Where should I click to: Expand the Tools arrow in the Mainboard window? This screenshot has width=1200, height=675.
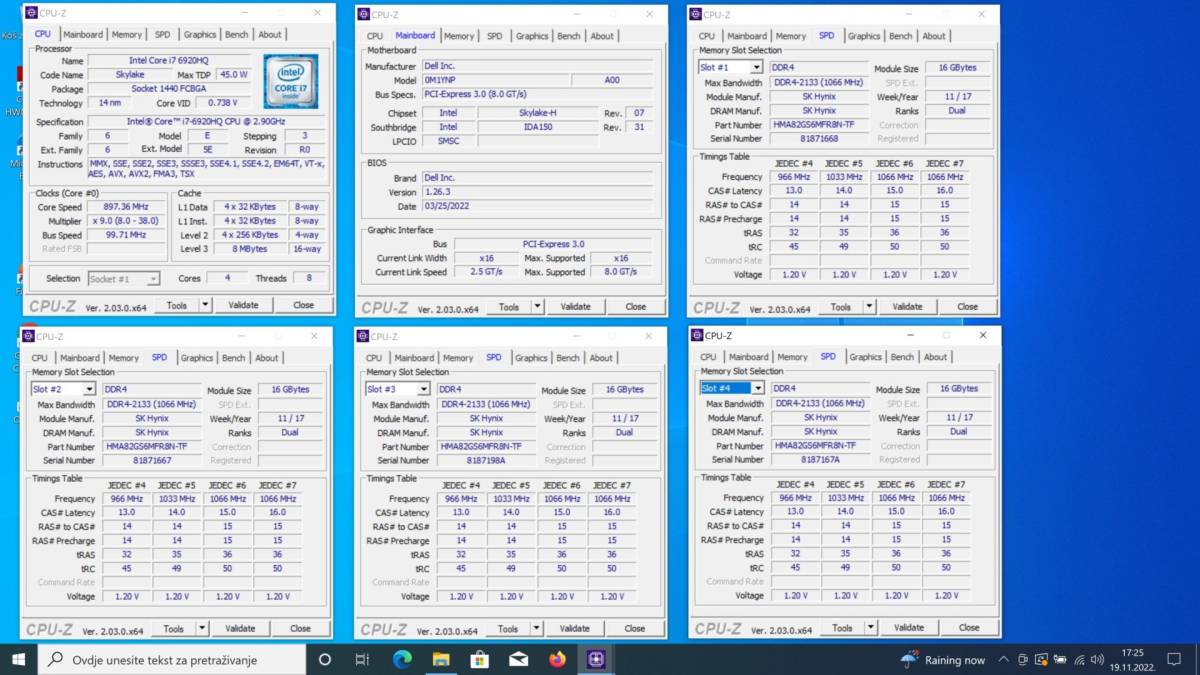(537, 307)
